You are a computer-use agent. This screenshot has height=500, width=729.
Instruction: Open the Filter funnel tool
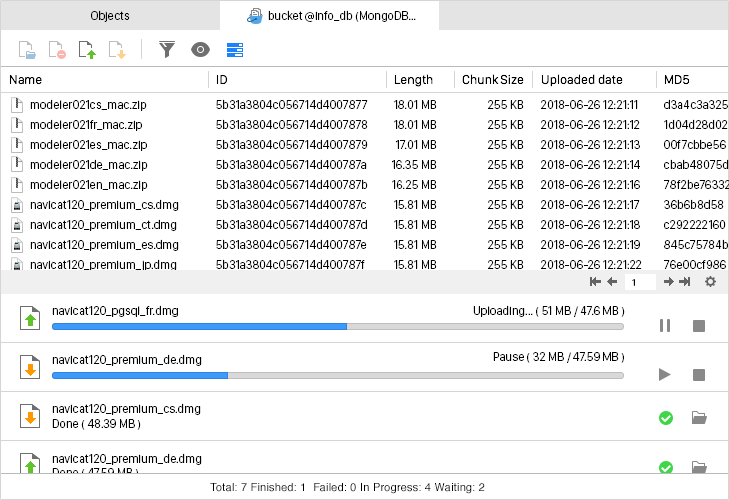coord(167,49)
